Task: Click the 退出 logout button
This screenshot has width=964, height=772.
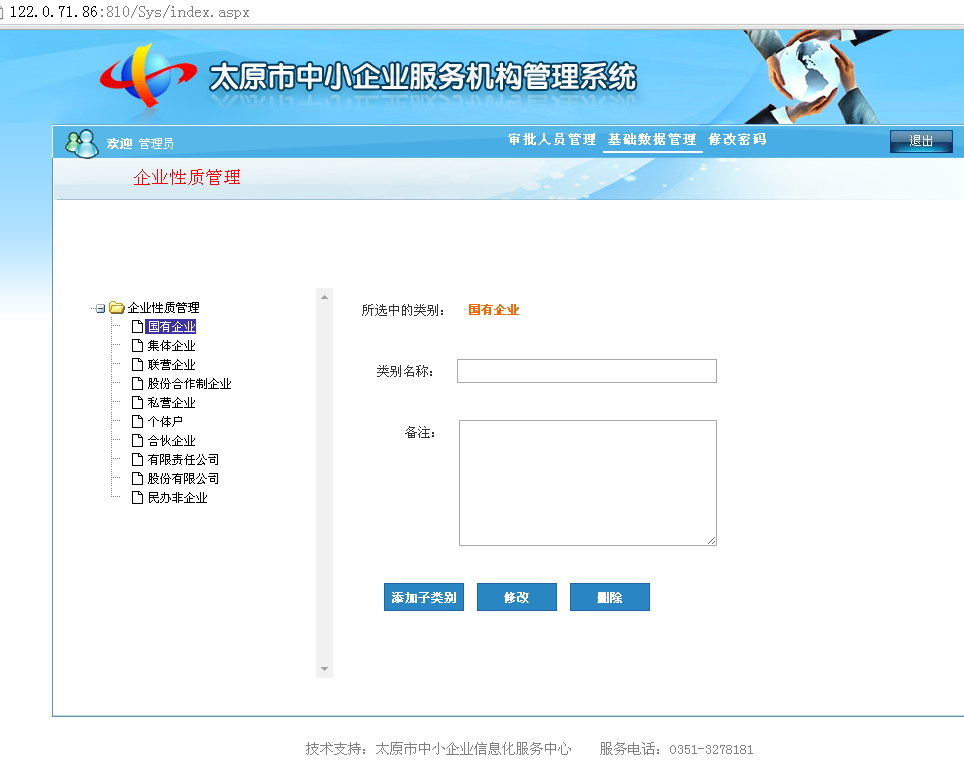Action: 921,141
